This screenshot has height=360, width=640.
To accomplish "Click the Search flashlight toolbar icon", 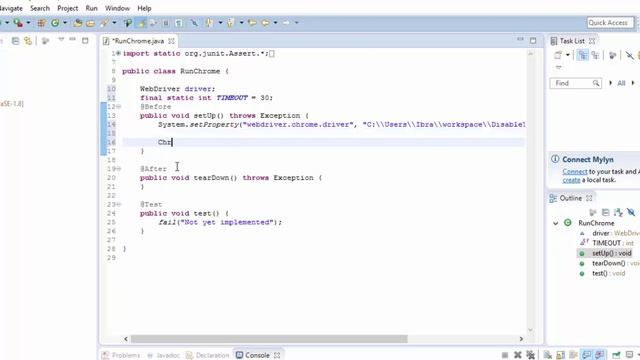I will [104, 23].
